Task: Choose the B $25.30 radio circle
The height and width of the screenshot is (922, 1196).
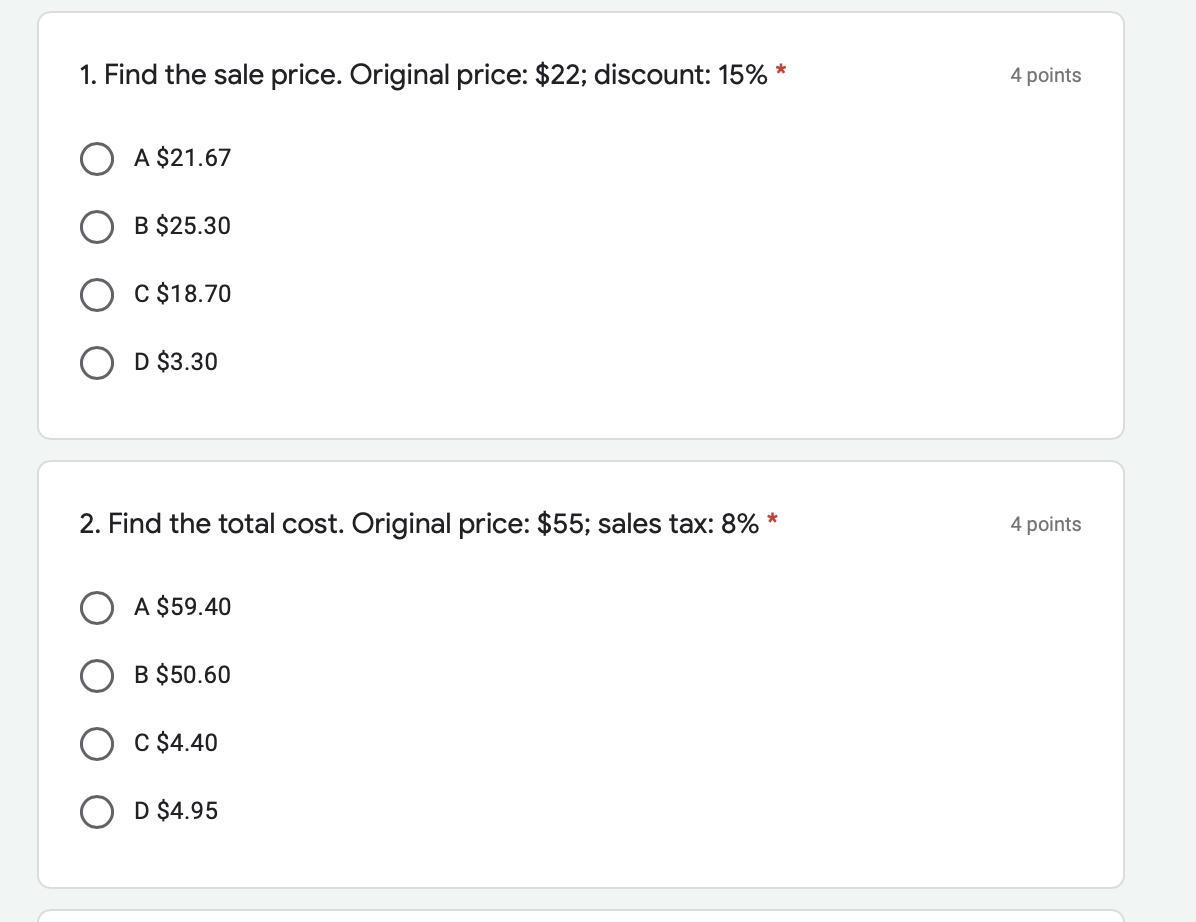Action: tap(96, 227)
